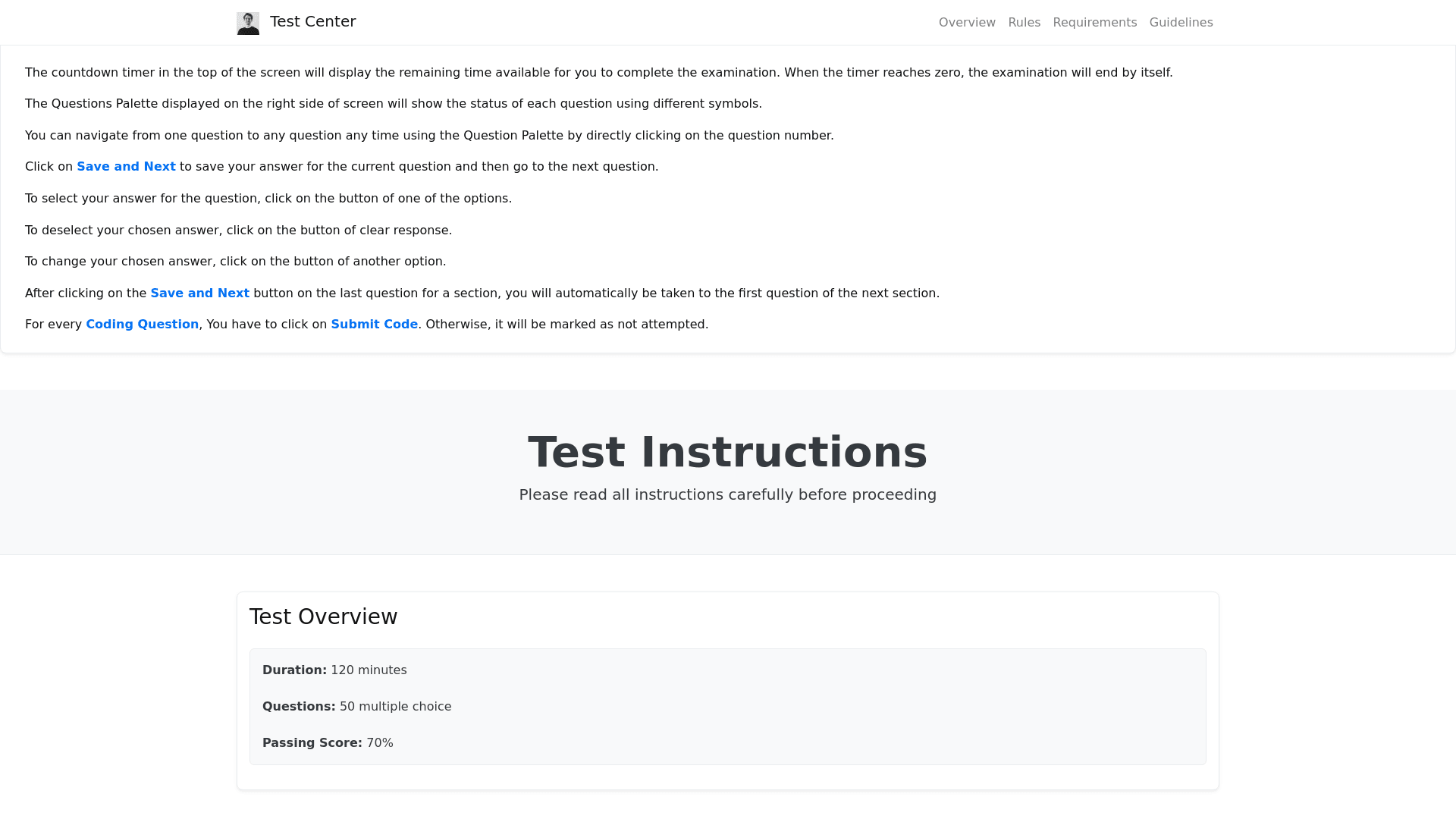
Task: Click the blue Submit Code text
Action: (374, 325)
